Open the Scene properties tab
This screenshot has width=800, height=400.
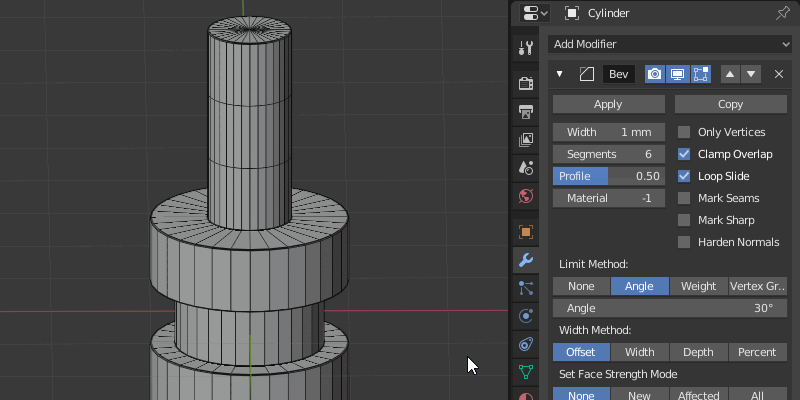click(526, 167)
